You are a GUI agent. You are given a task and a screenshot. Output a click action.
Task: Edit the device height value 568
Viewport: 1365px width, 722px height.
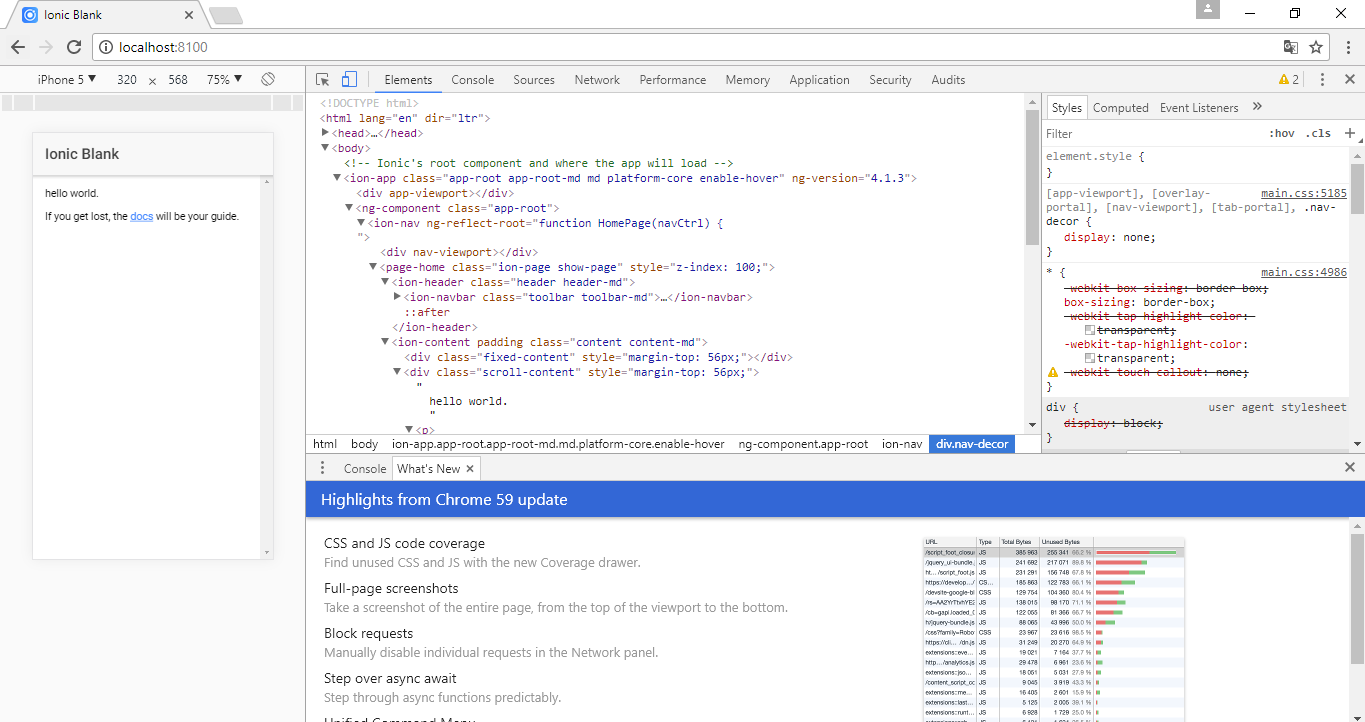[x=178, y=79]
